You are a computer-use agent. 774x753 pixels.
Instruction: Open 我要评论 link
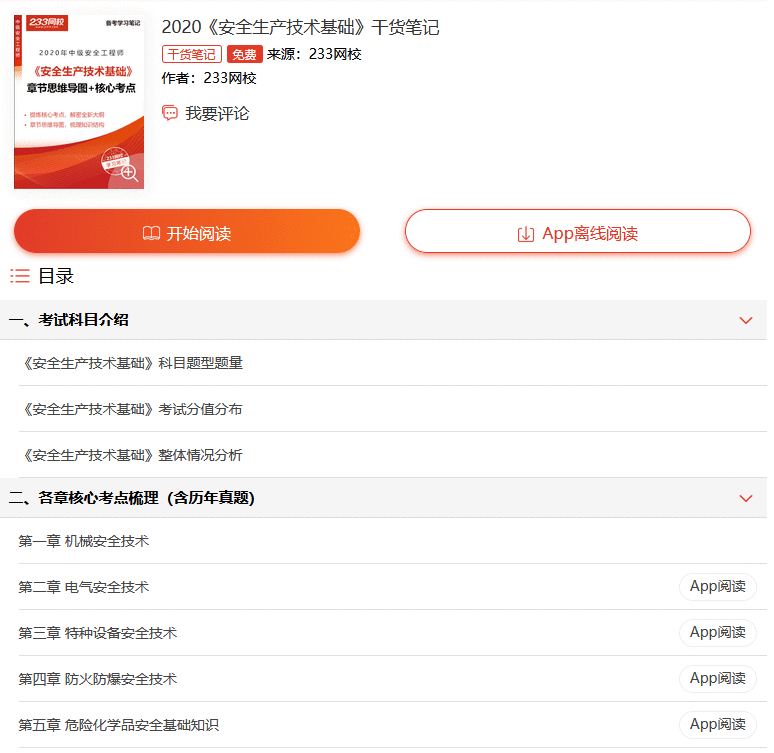click(x=217, y=114)
